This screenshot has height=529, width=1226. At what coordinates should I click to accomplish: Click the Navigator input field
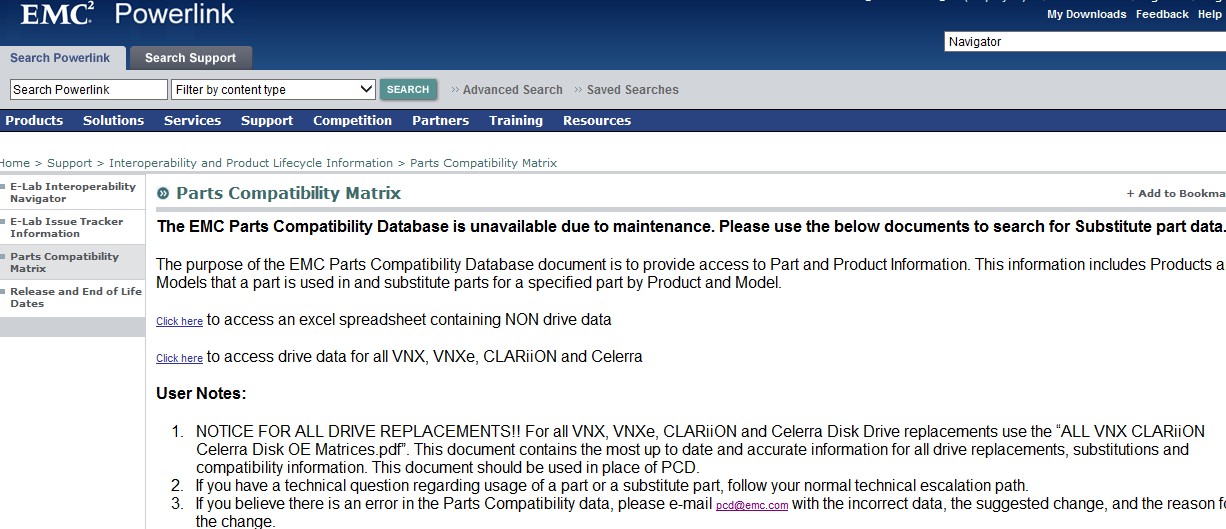[1085, 42]
